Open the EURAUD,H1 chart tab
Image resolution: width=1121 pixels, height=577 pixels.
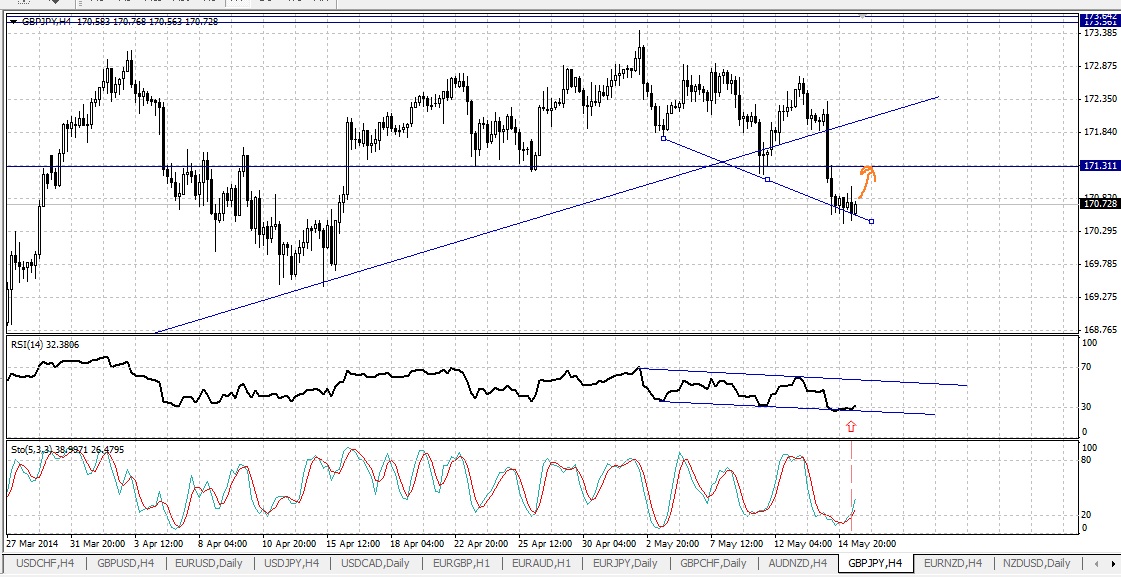click(x=541, y=563)
